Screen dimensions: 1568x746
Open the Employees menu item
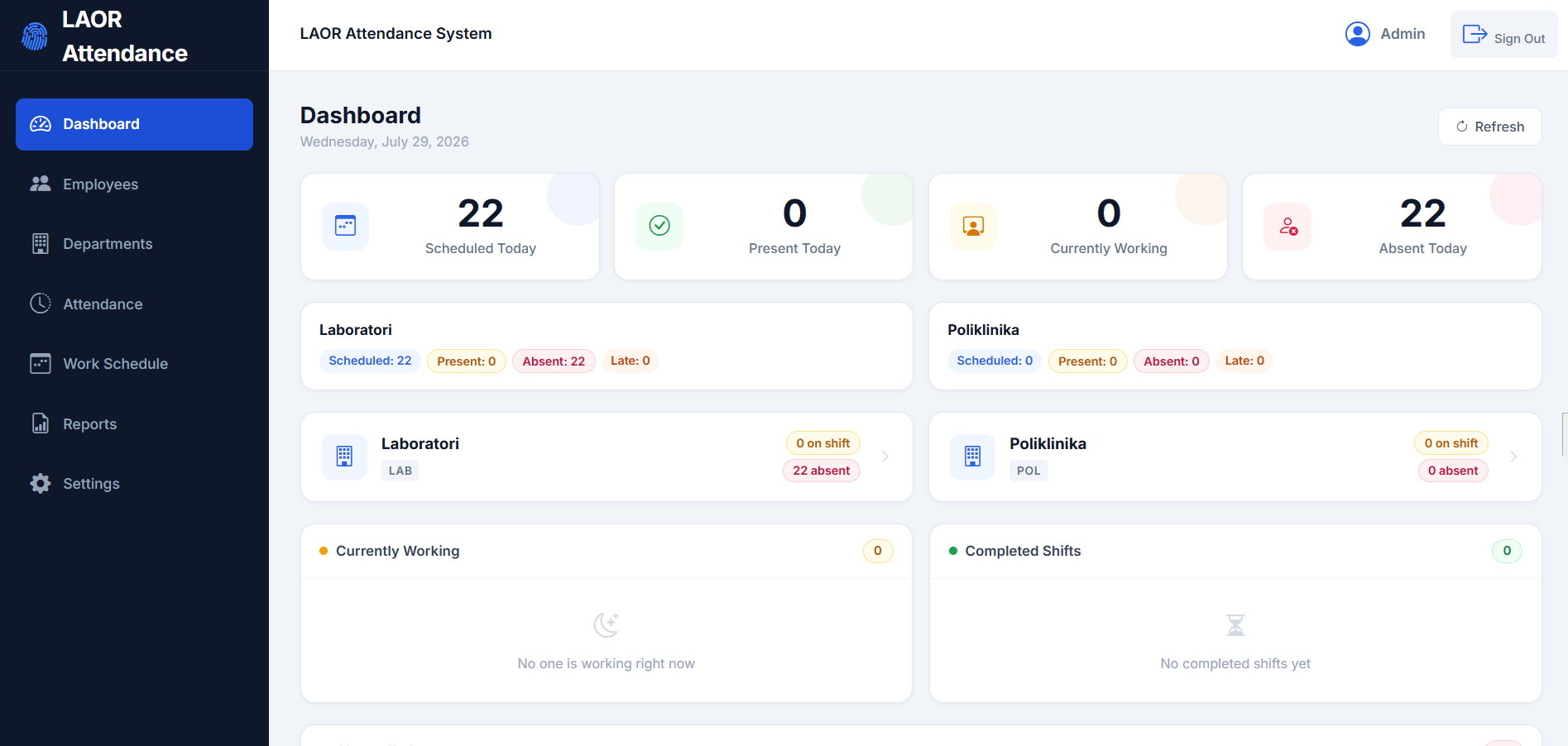coord(134,184)
